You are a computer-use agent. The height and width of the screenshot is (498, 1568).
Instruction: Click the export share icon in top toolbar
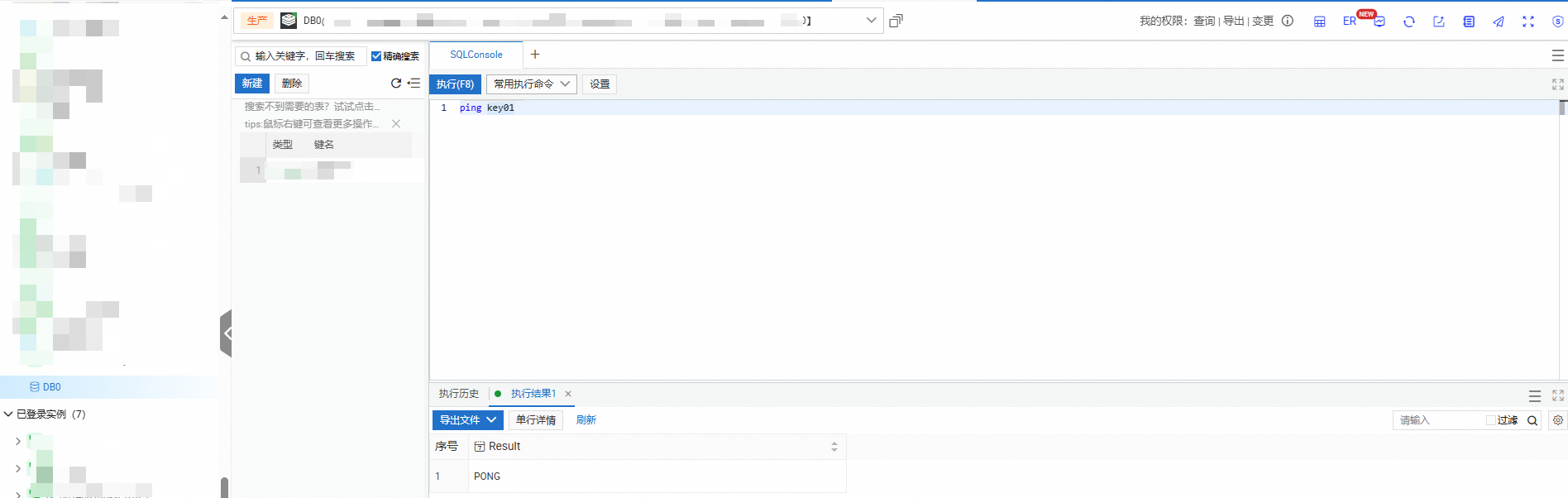pos(1439,22)
